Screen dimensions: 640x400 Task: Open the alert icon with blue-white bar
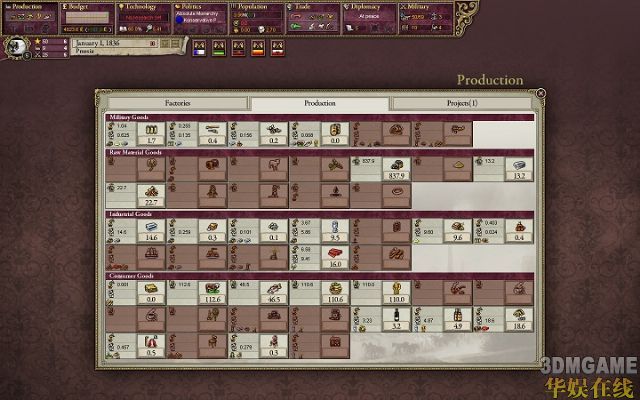199,48
